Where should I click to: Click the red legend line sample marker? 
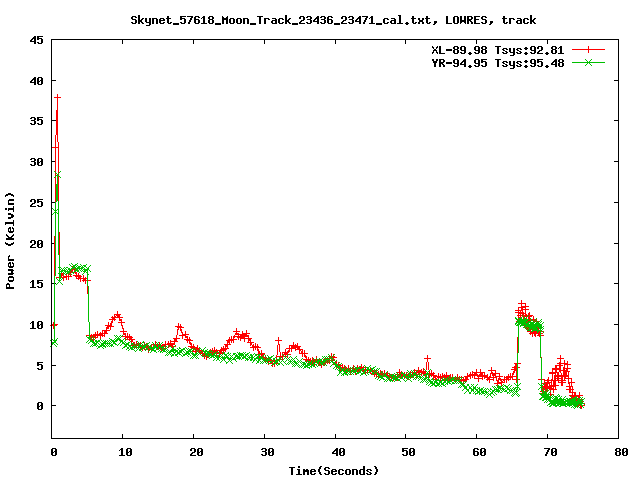(588, 50)
